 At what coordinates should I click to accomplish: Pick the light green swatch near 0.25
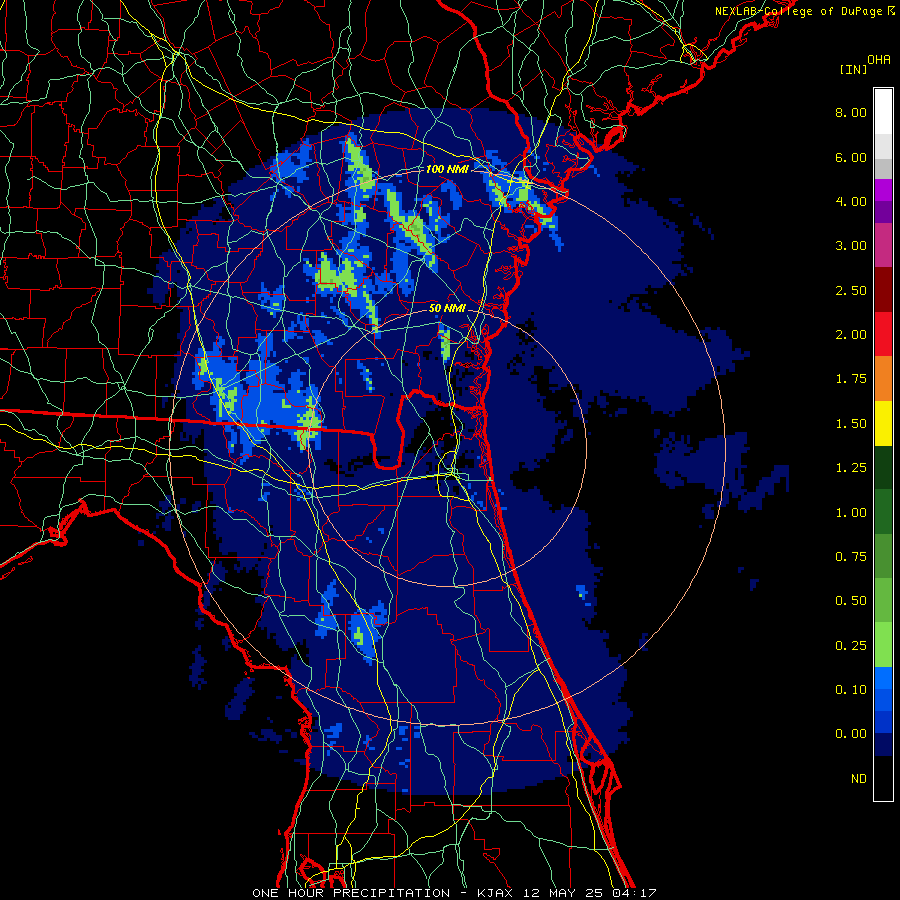click(883, 645)
